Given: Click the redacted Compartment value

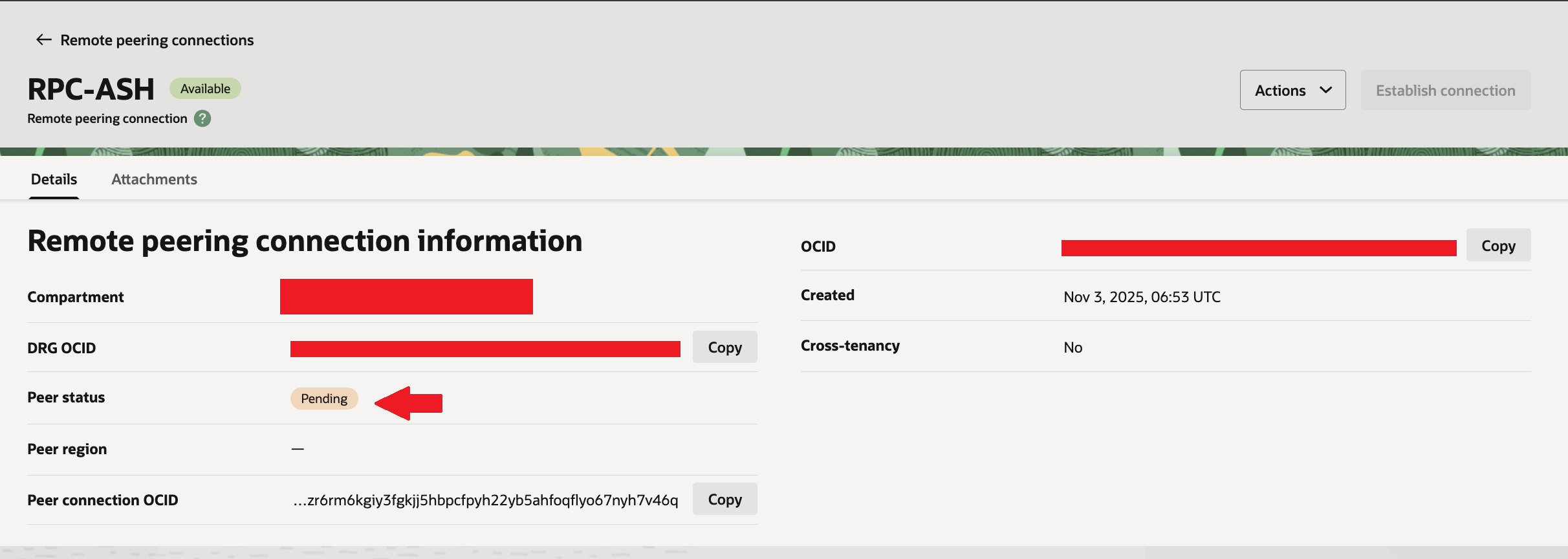Looking at the screenshot, I should click(x=406, y=297).
